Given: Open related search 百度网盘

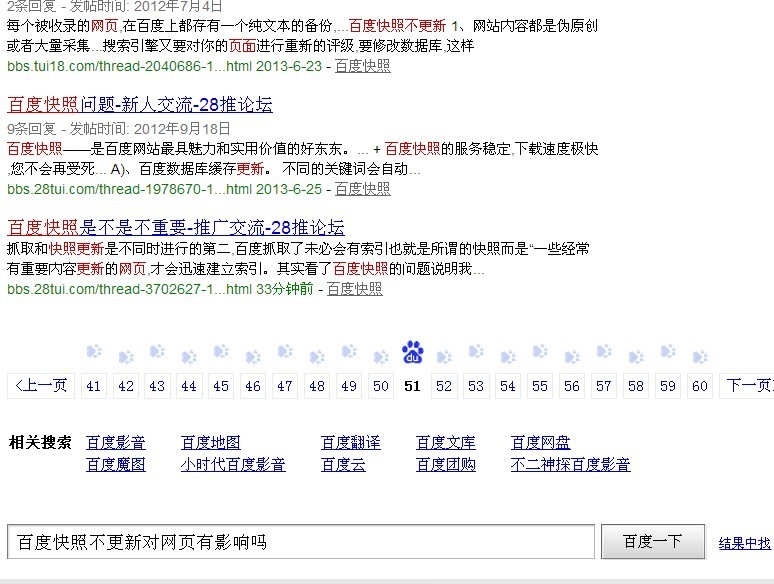Looking at the screenshot, I should click(541, 442).
